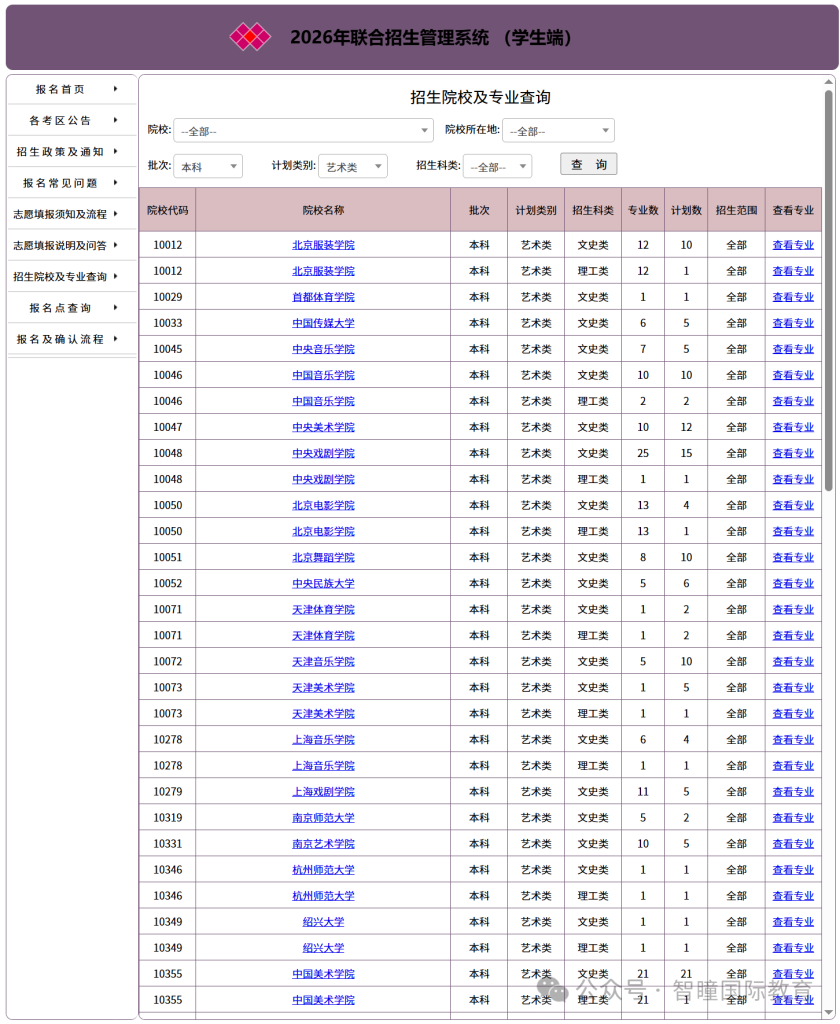Click code 10331 in the table
Screen dimensions: 840x1024
[168, 844]
